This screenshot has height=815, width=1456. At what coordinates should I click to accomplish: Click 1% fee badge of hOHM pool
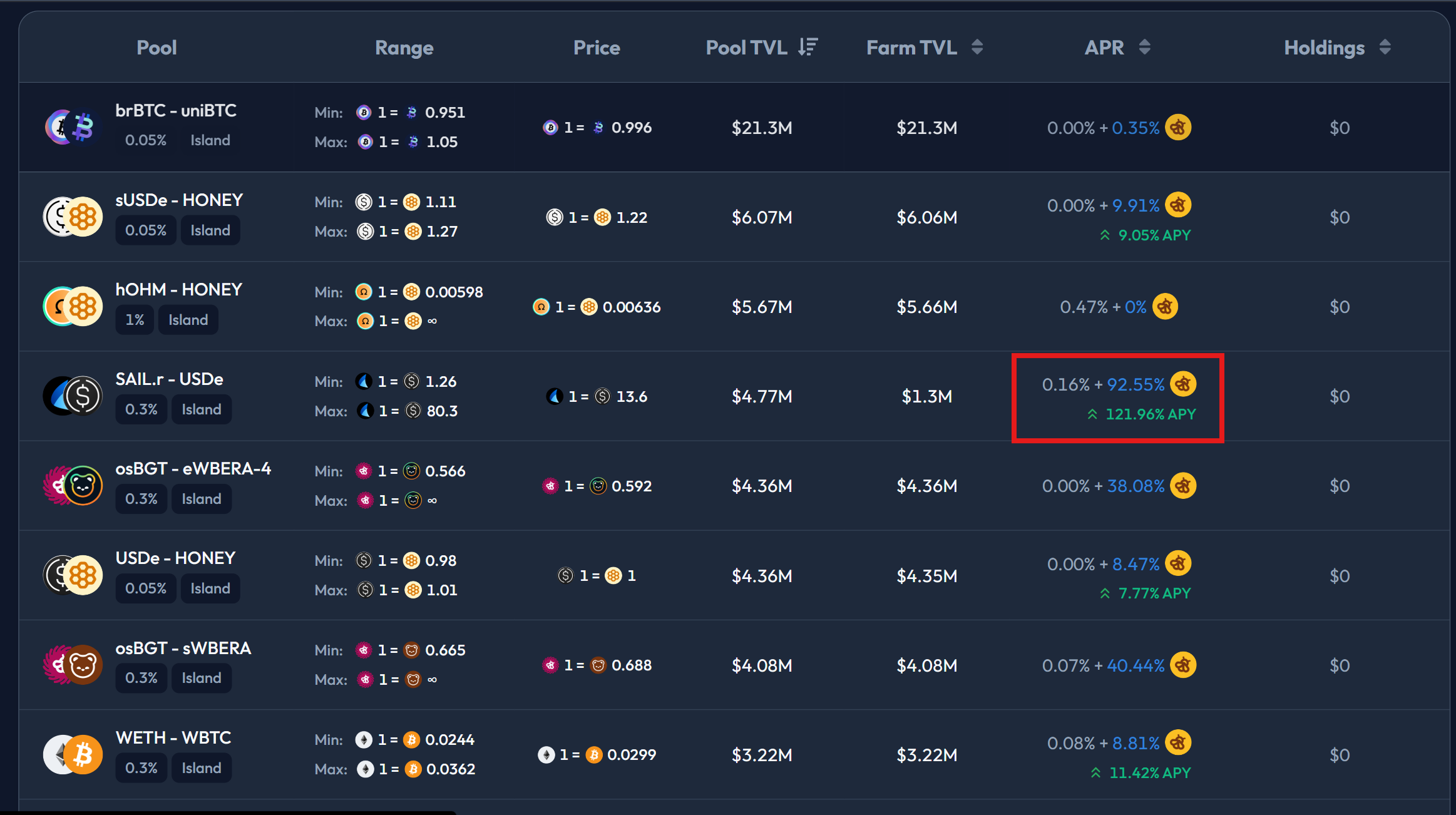[135, 320]
